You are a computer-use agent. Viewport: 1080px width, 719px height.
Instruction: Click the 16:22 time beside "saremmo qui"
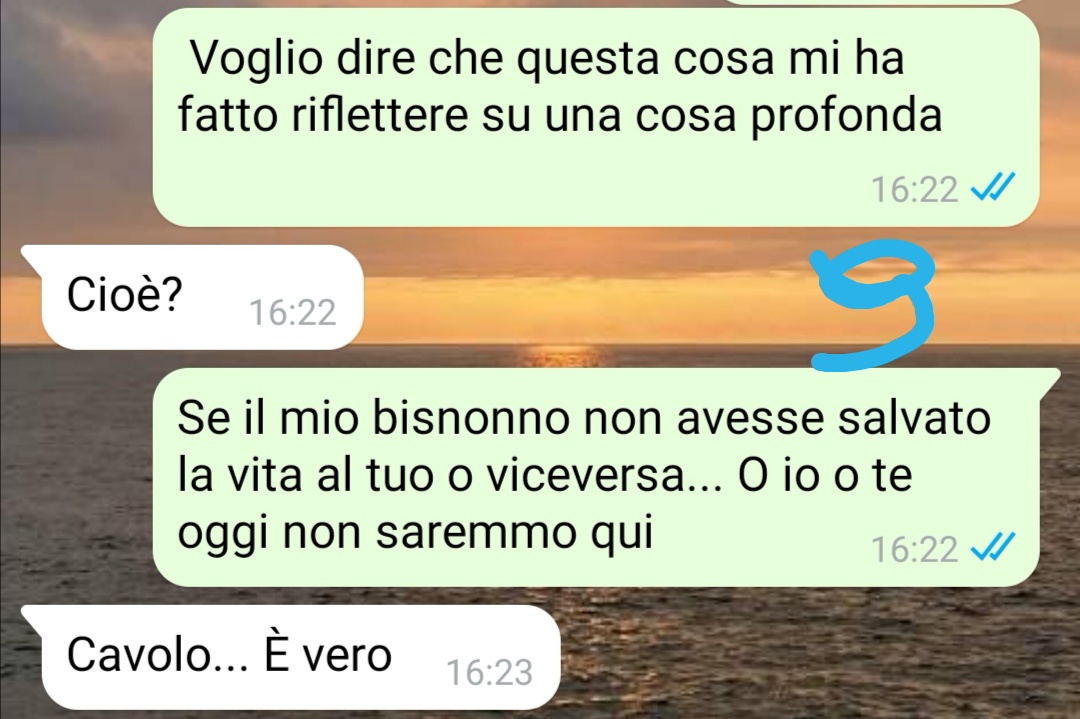(x=915, y=550)
